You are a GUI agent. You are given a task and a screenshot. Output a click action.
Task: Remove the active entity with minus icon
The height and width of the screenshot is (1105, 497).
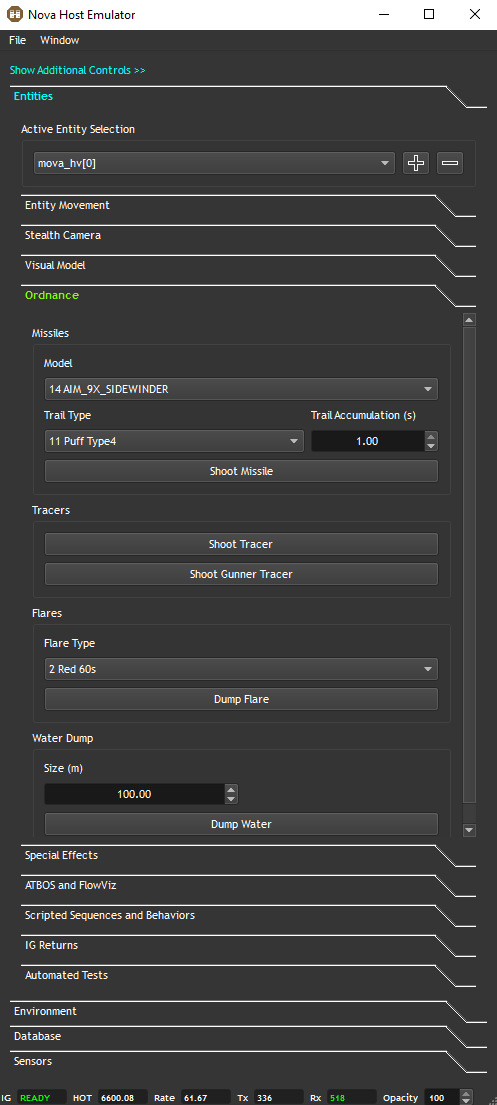coord(450,163)
